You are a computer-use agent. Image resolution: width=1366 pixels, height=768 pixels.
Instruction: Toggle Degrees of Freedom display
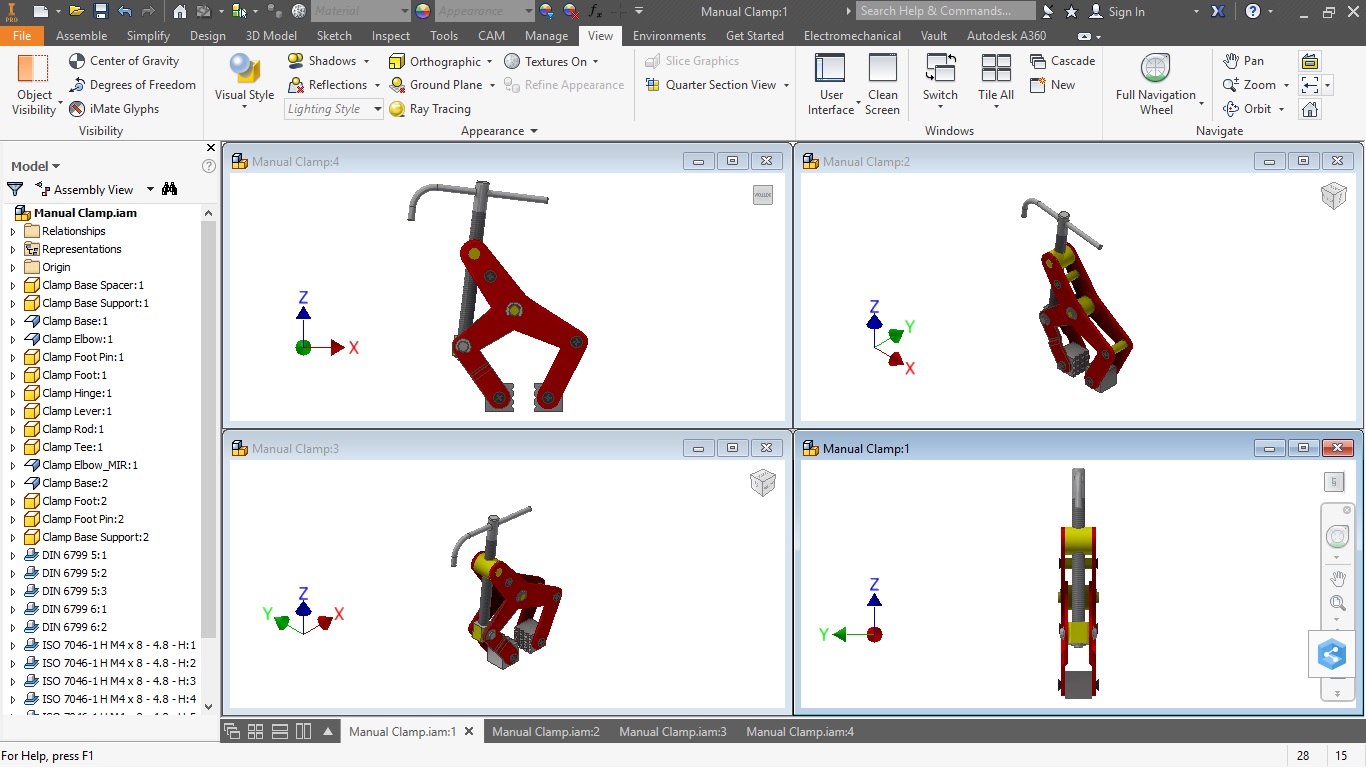[x=132, y=85]
